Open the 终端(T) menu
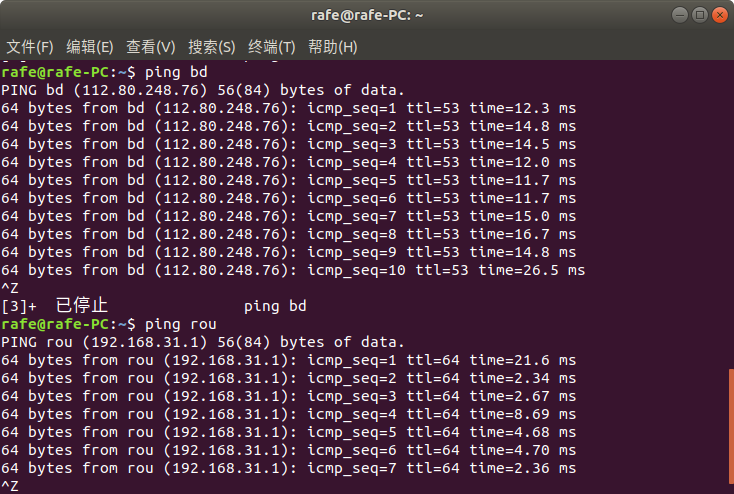Screen dimensions: 734x494 pos(271,47)
